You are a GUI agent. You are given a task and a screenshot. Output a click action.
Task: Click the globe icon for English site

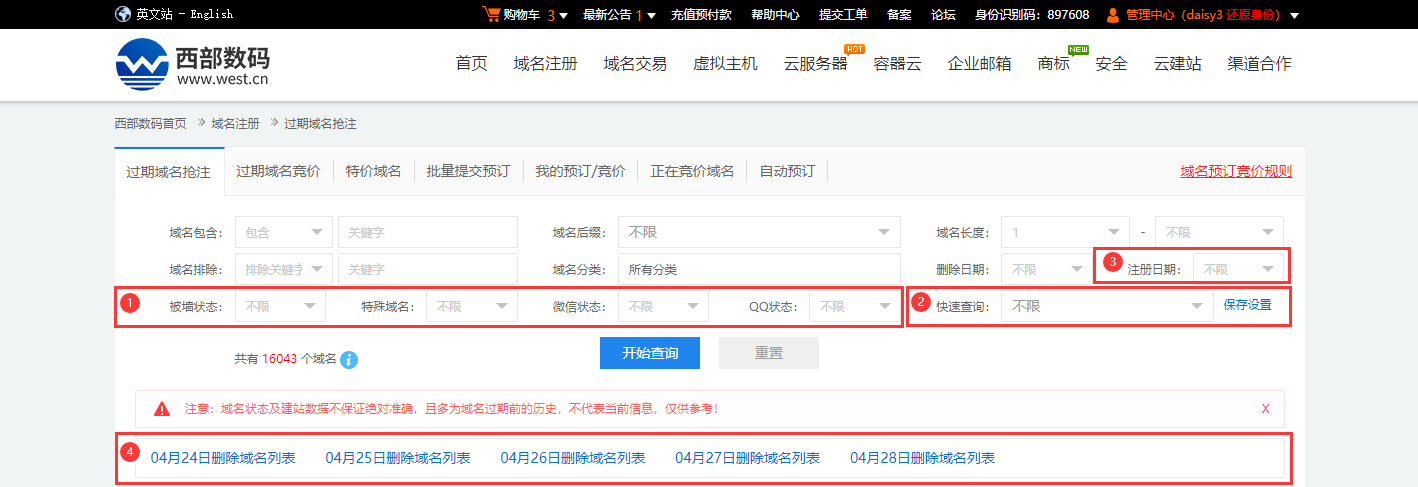coord(122,14)
